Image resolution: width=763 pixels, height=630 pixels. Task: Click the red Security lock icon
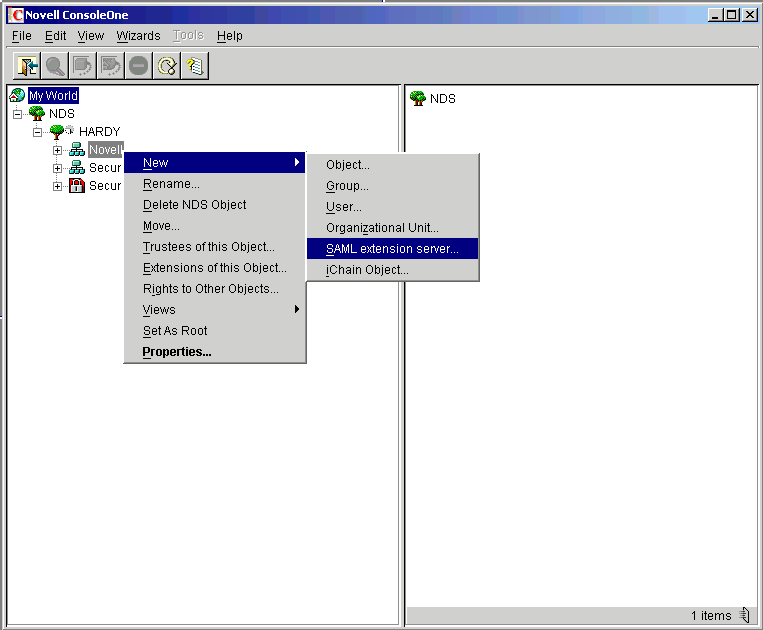pos(77,185)
